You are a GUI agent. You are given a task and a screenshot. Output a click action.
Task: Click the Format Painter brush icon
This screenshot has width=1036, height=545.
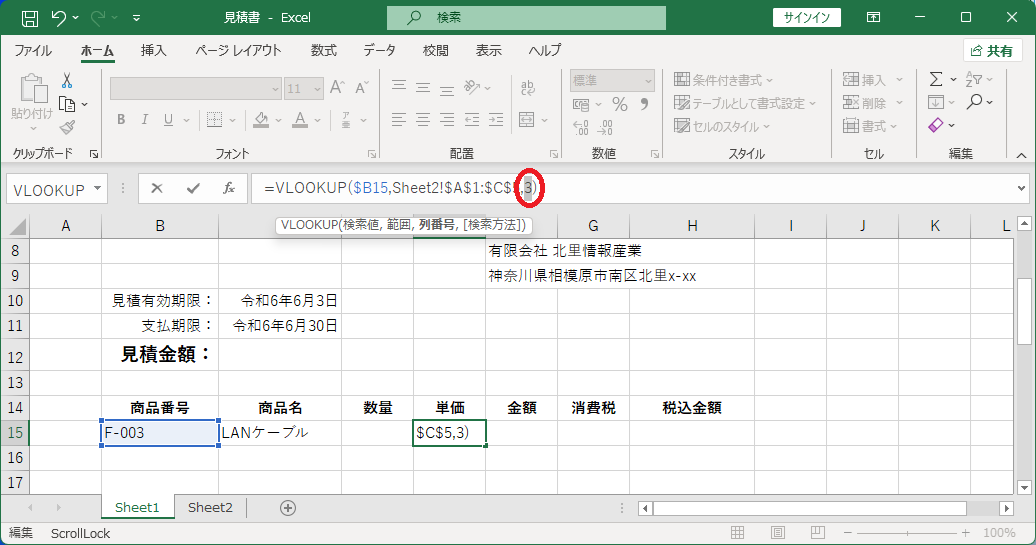click(67, 127)
